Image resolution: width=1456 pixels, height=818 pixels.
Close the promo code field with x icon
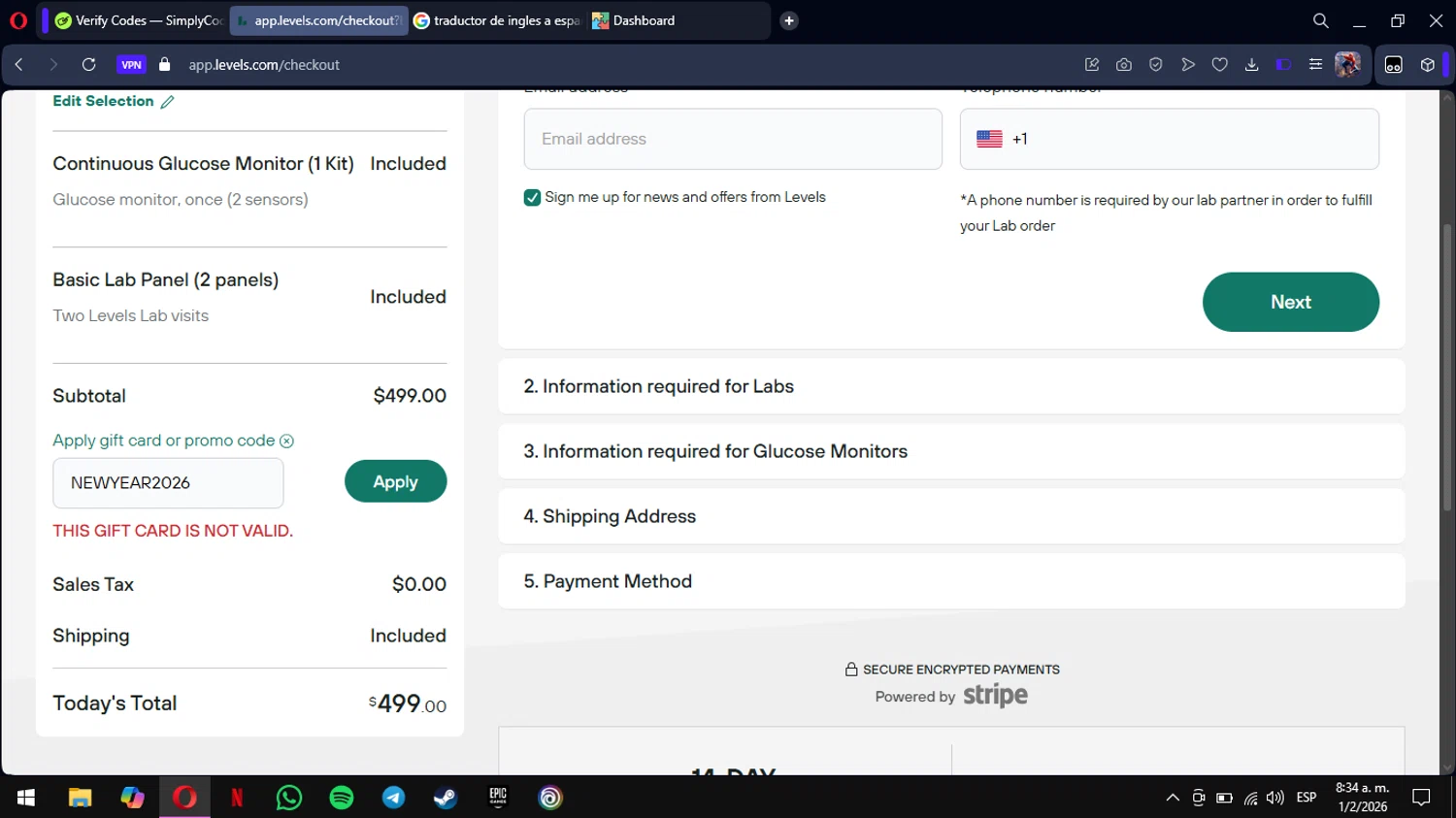[286, 441]
